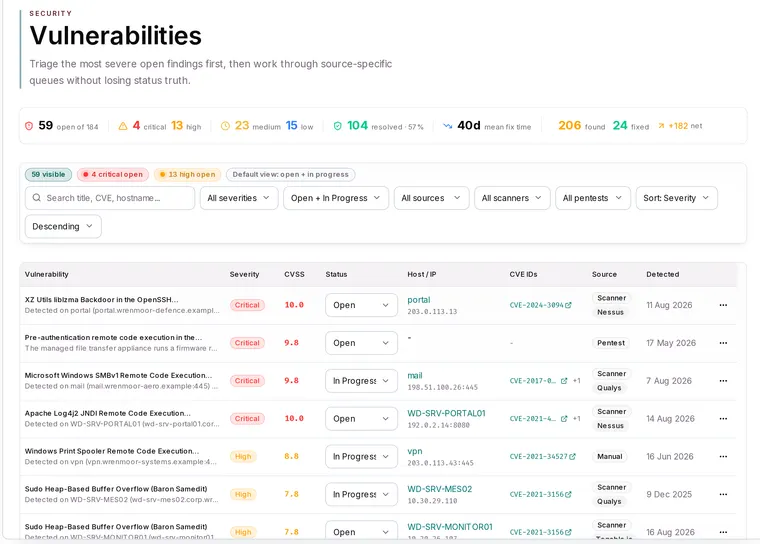Screen dimensions: 760x544
Task: Open row actions menu for WD-SRV-MONITOR01 finding
Action: click(x=723, y=532)
